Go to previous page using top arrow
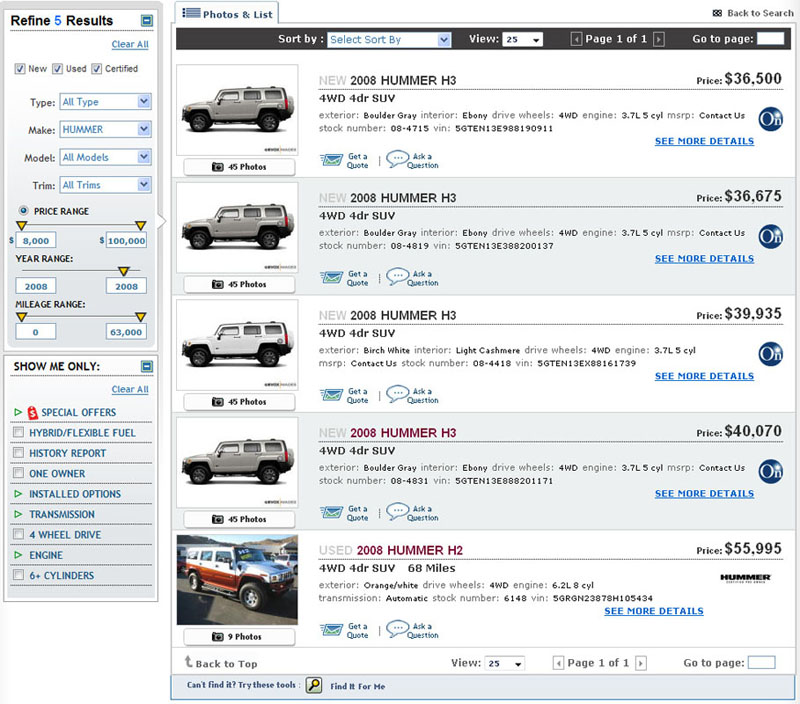This screenshot has height=704, width=800. click(576, 39)
